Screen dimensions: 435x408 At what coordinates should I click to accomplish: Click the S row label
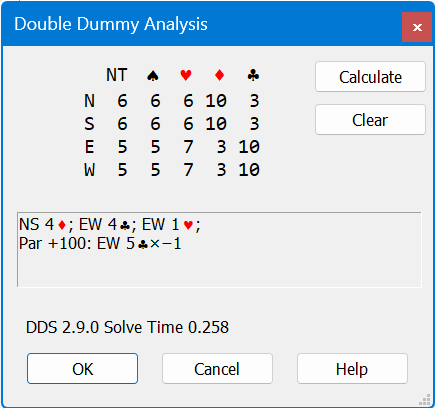coord(89,124)
